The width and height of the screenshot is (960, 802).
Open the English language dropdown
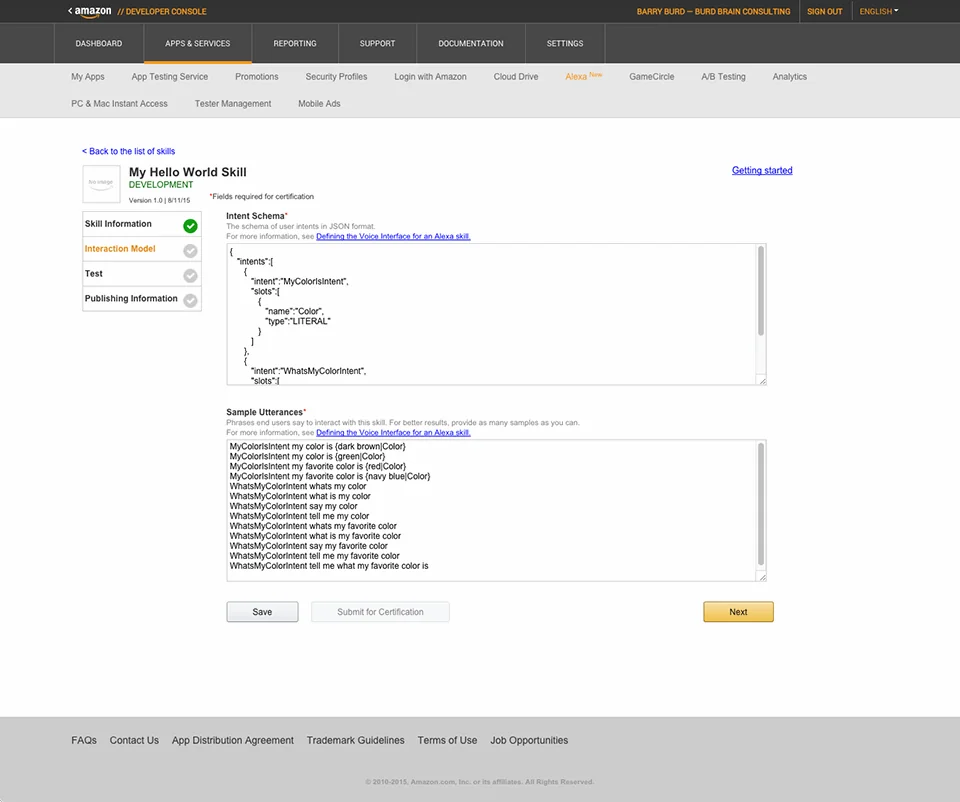(x=879, y=11)
